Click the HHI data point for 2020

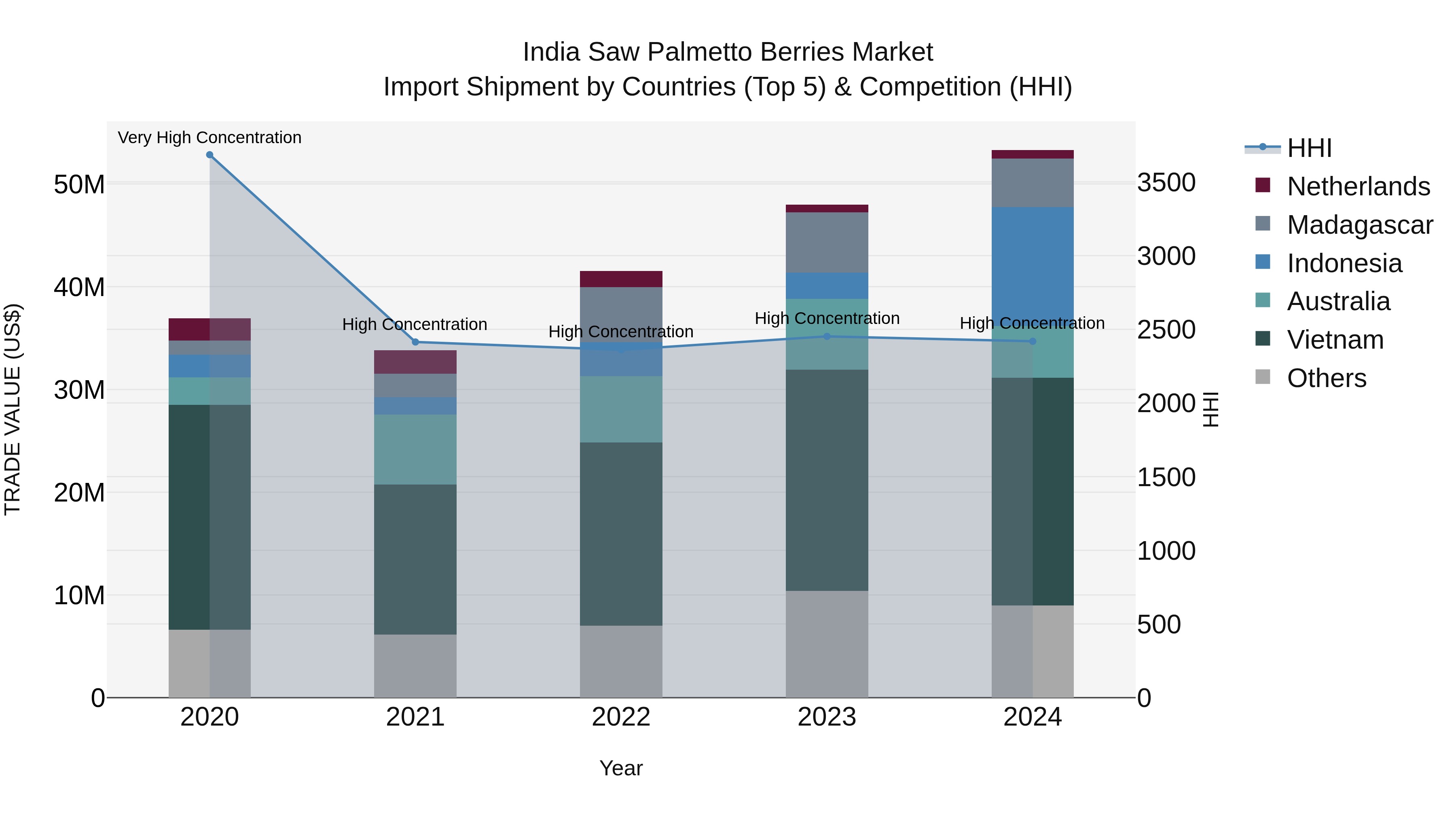click(x=210, y=155)
